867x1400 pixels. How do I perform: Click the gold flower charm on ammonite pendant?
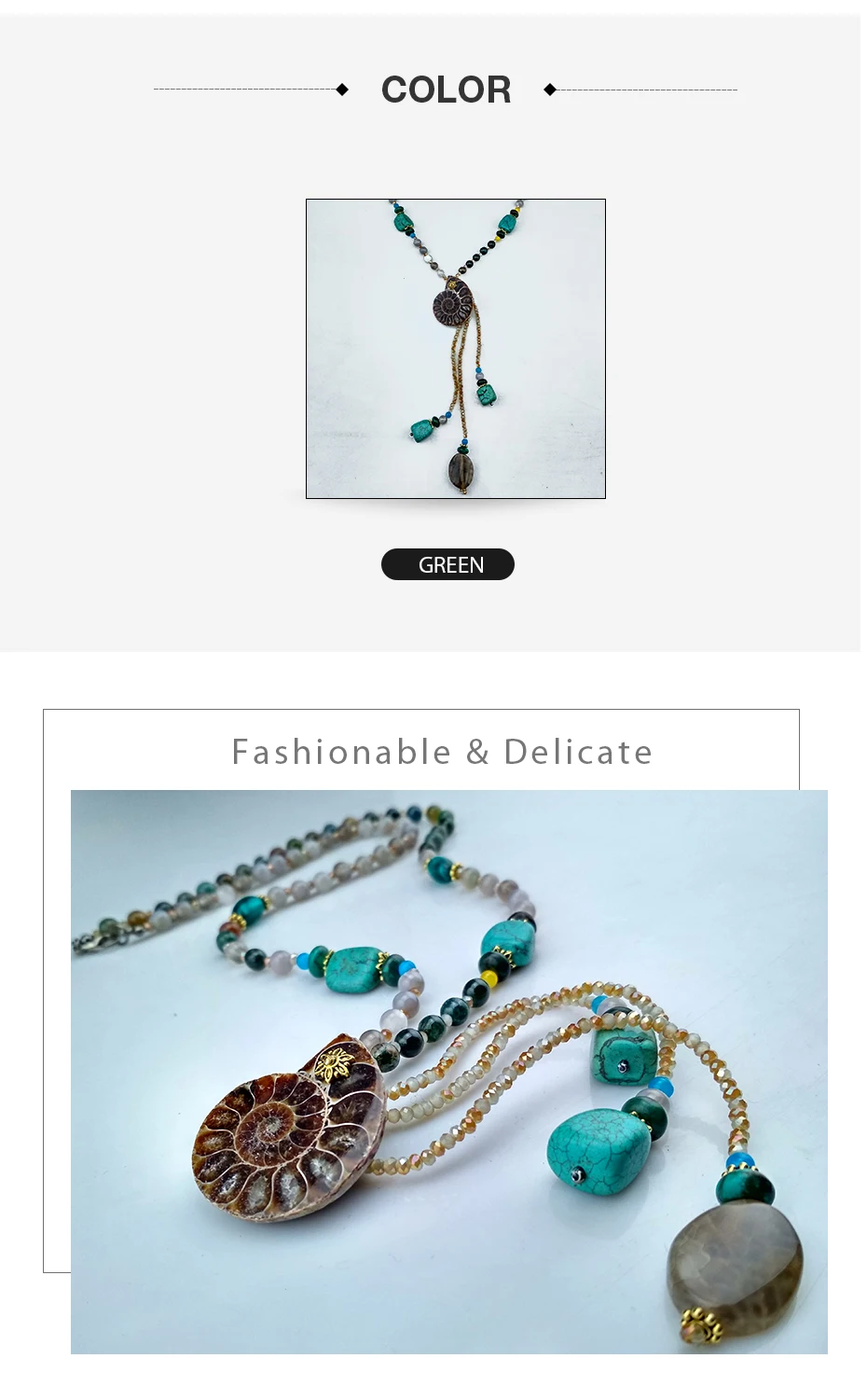click(x=332, y=1064)
